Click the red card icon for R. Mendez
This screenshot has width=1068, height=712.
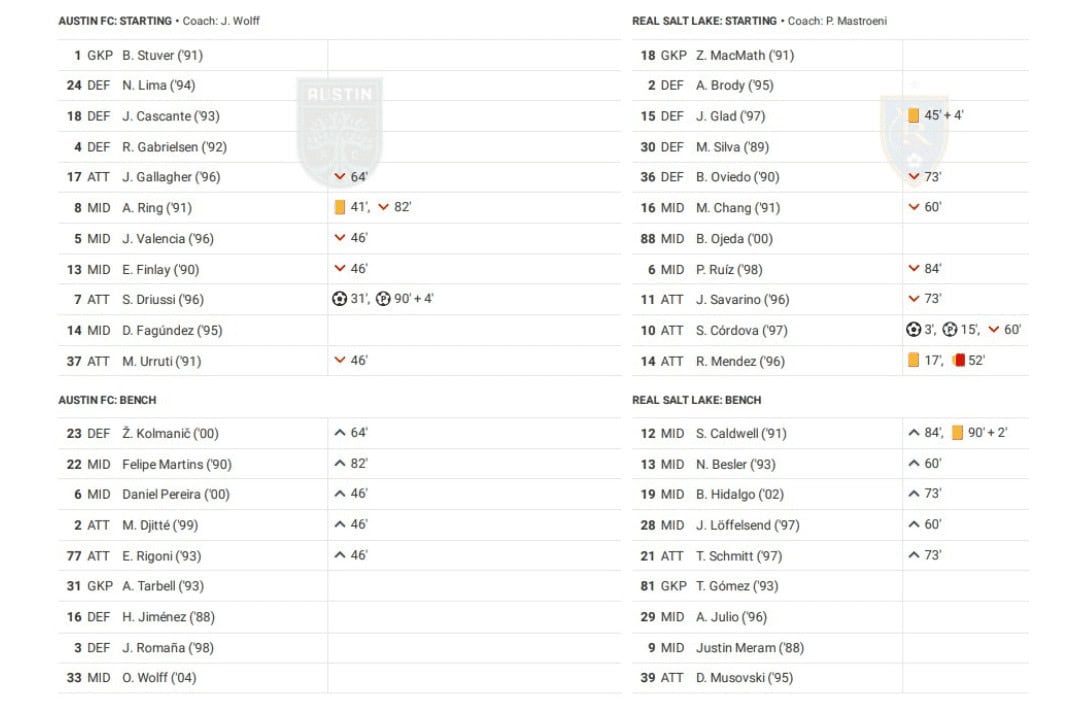pyautogui.click(x=959, y=361)
